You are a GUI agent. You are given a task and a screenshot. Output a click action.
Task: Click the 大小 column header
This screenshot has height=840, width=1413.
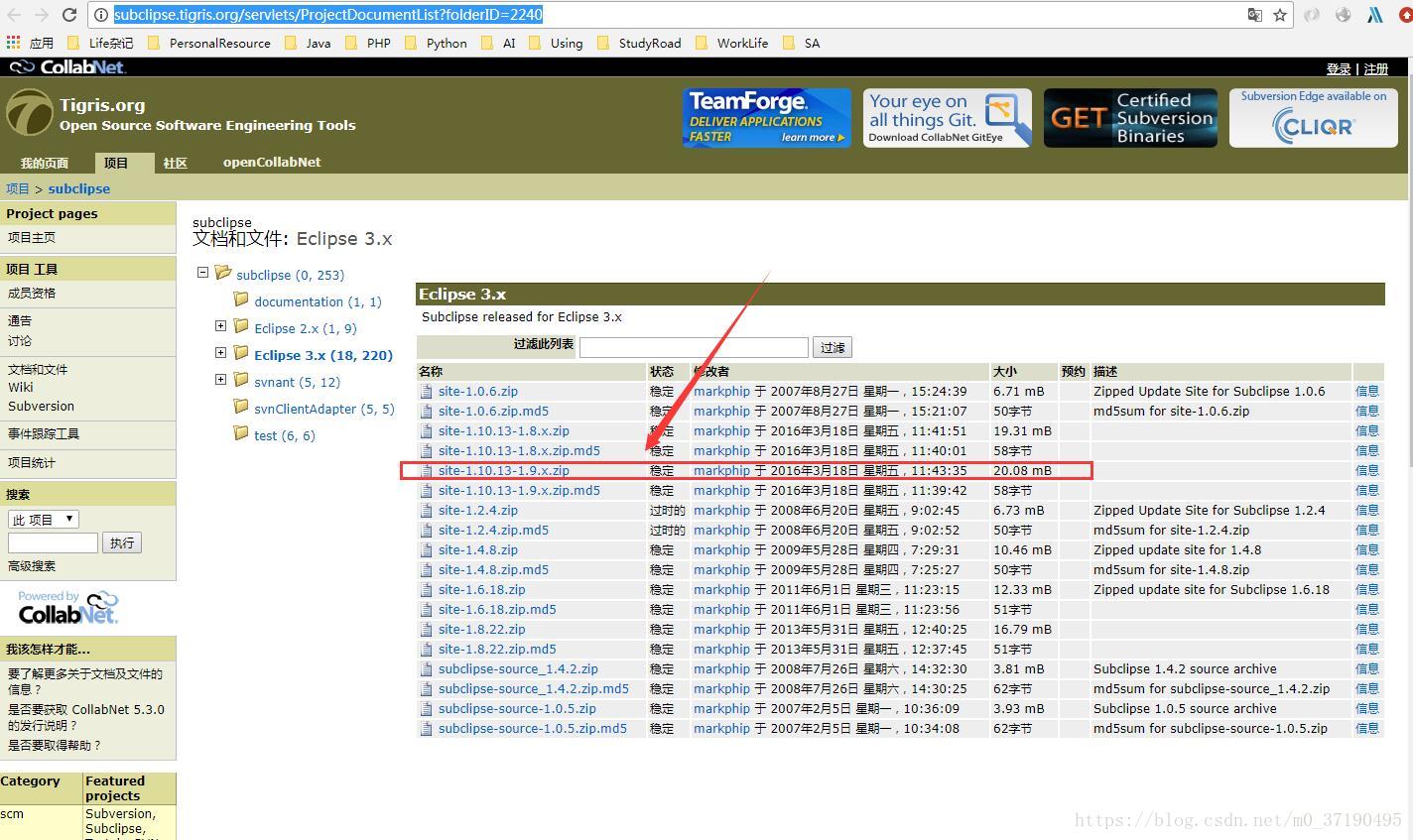click(1005, 371)
